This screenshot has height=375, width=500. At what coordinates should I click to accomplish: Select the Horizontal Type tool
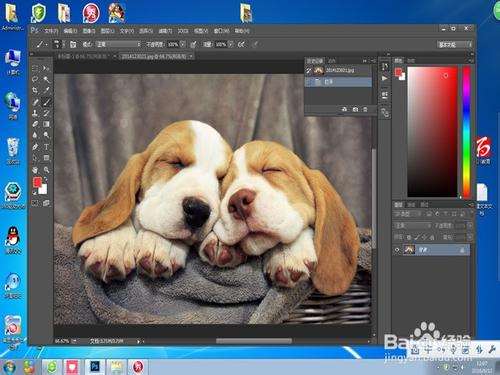click(x=46, y=147)
